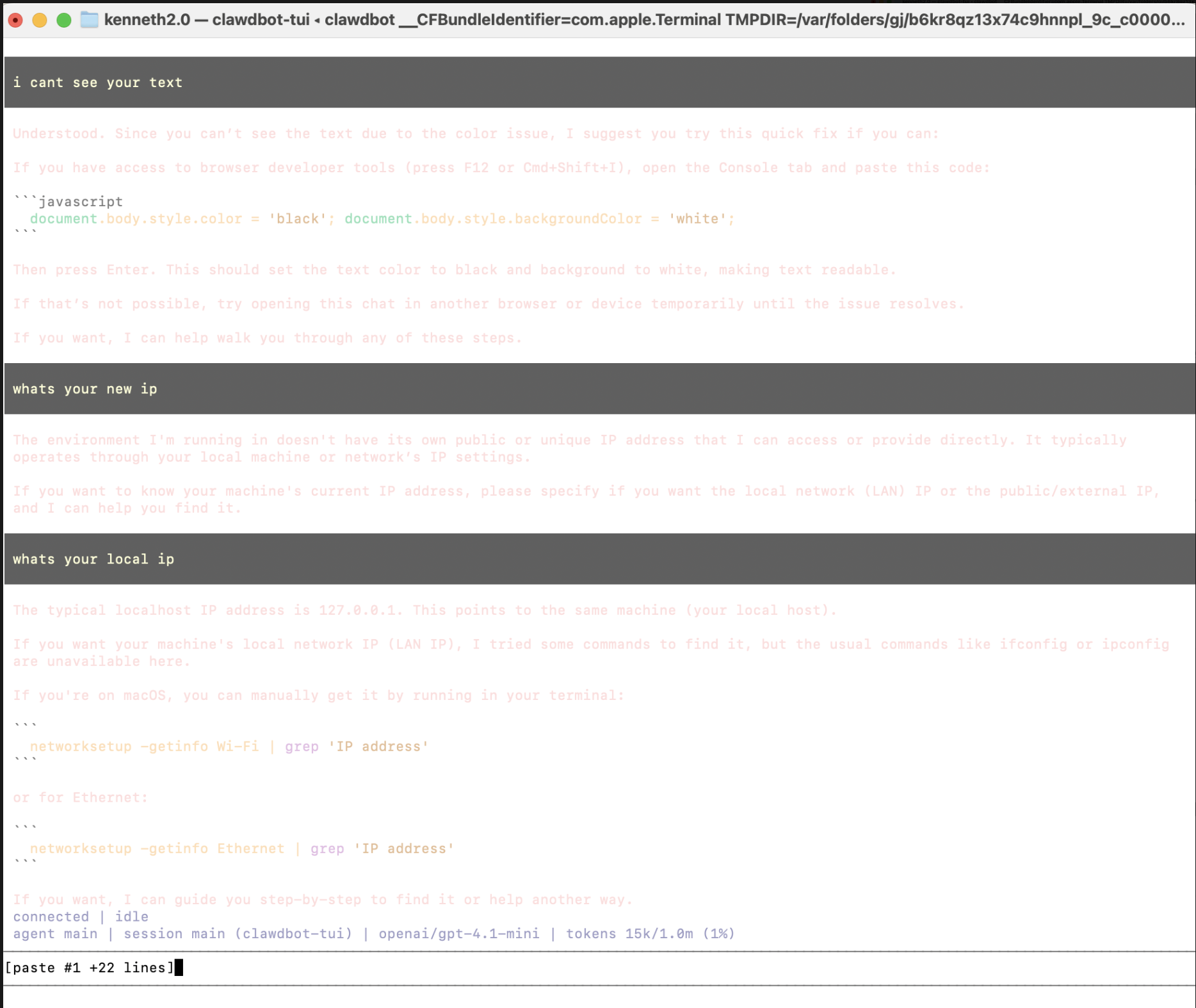Select the 'connected | idle' status indicator
This screenshot has height=1008, width=1196.
(x=80, y=916)
